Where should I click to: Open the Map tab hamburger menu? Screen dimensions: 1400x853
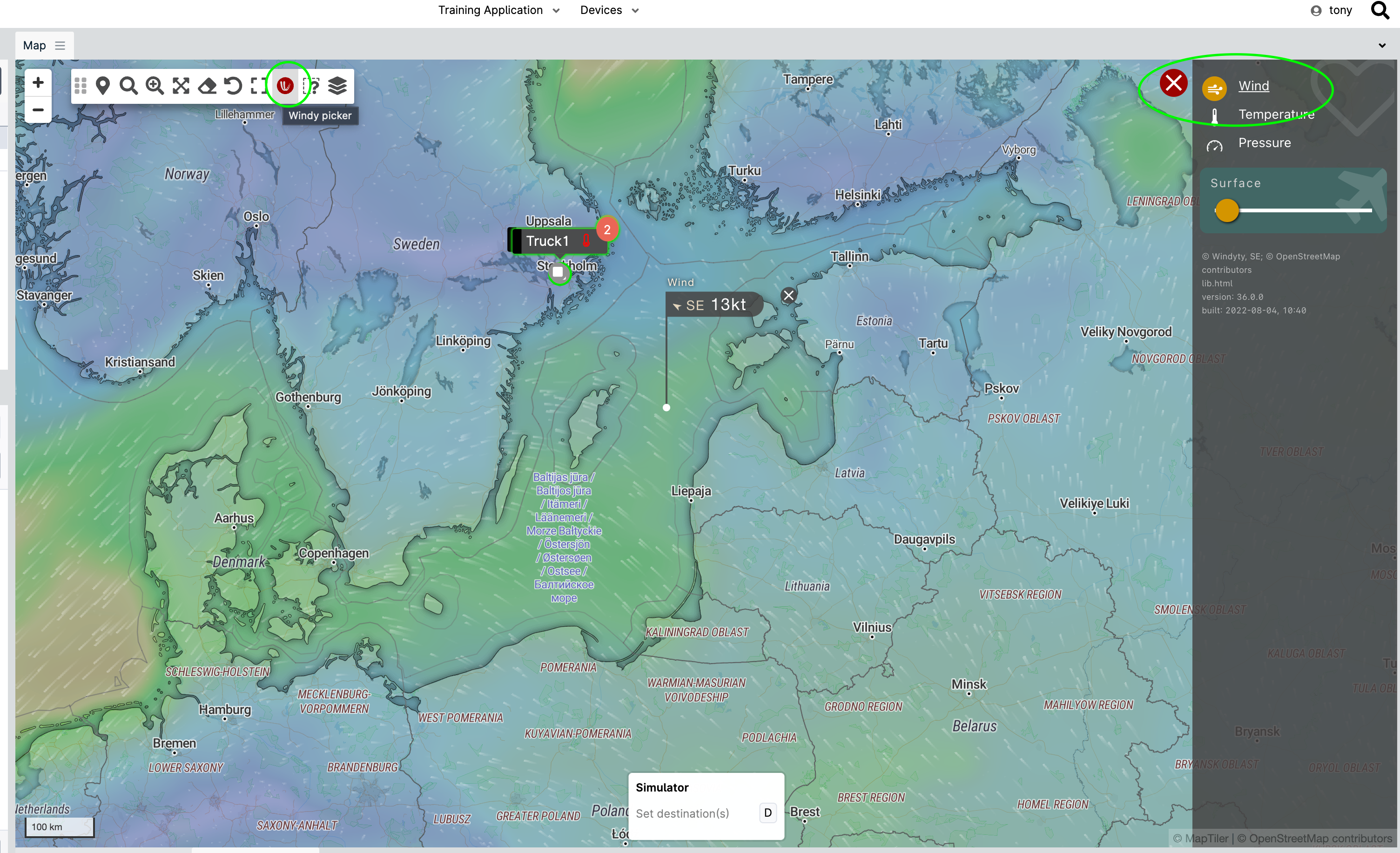coord(60,46)
